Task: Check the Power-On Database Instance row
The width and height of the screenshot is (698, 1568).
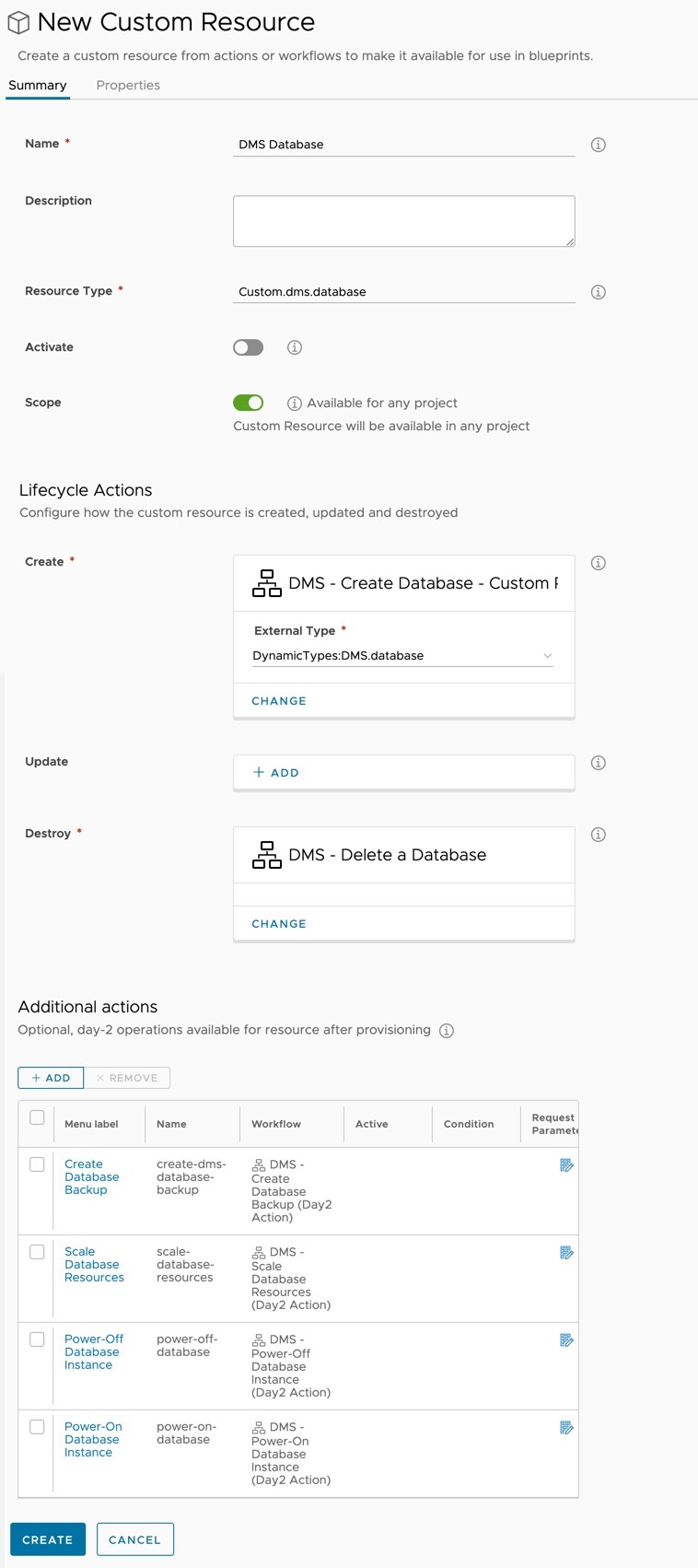Action: (37, 1427)
